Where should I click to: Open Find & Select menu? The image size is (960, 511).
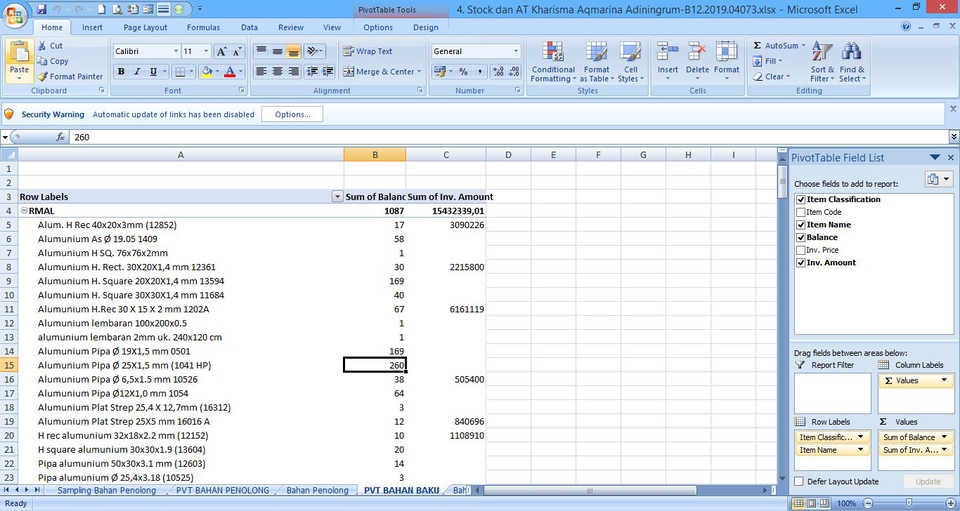(x=852, y=62)
